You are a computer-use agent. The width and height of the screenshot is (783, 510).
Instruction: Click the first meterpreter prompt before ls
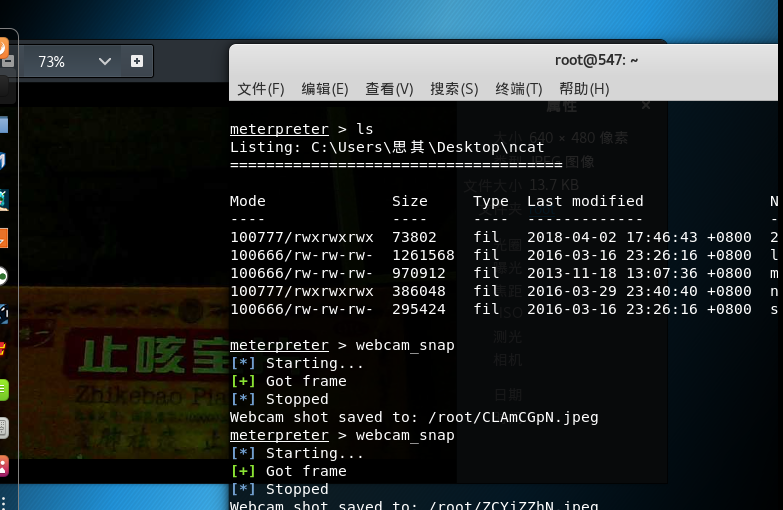279,129
